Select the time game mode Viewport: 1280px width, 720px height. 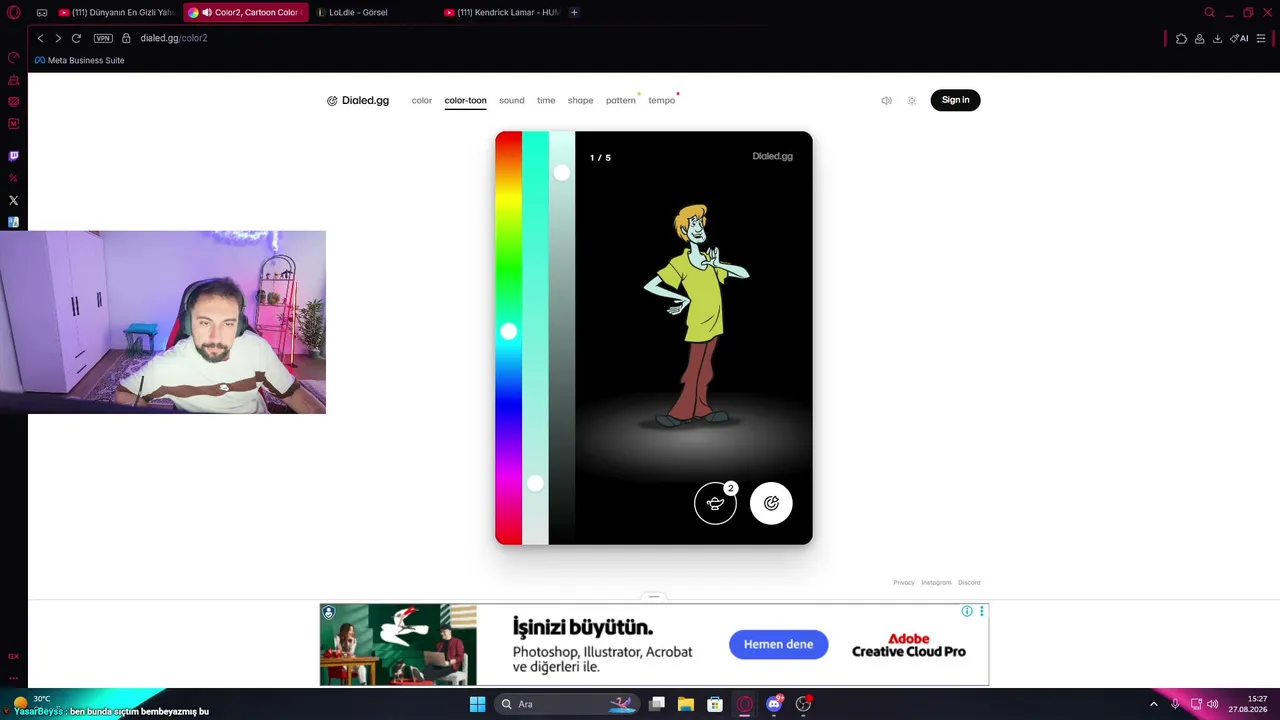(x=546, y=100)
